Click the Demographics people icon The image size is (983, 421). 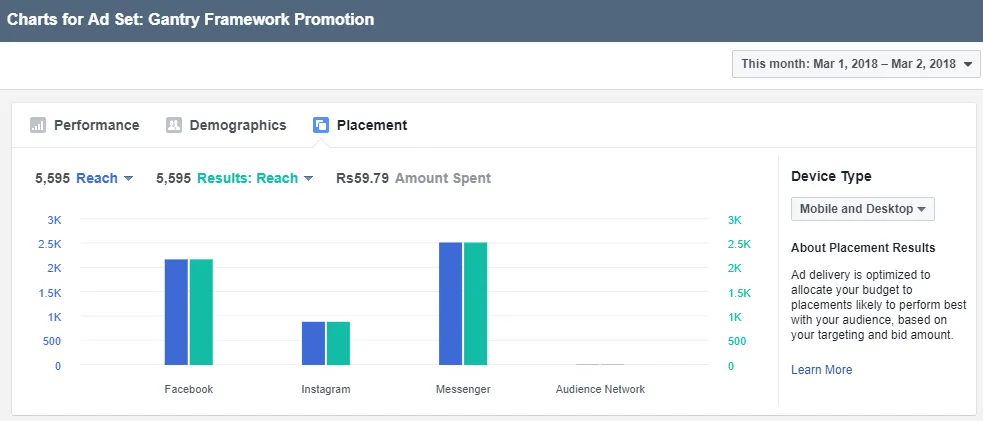click(x=174, y=125)
